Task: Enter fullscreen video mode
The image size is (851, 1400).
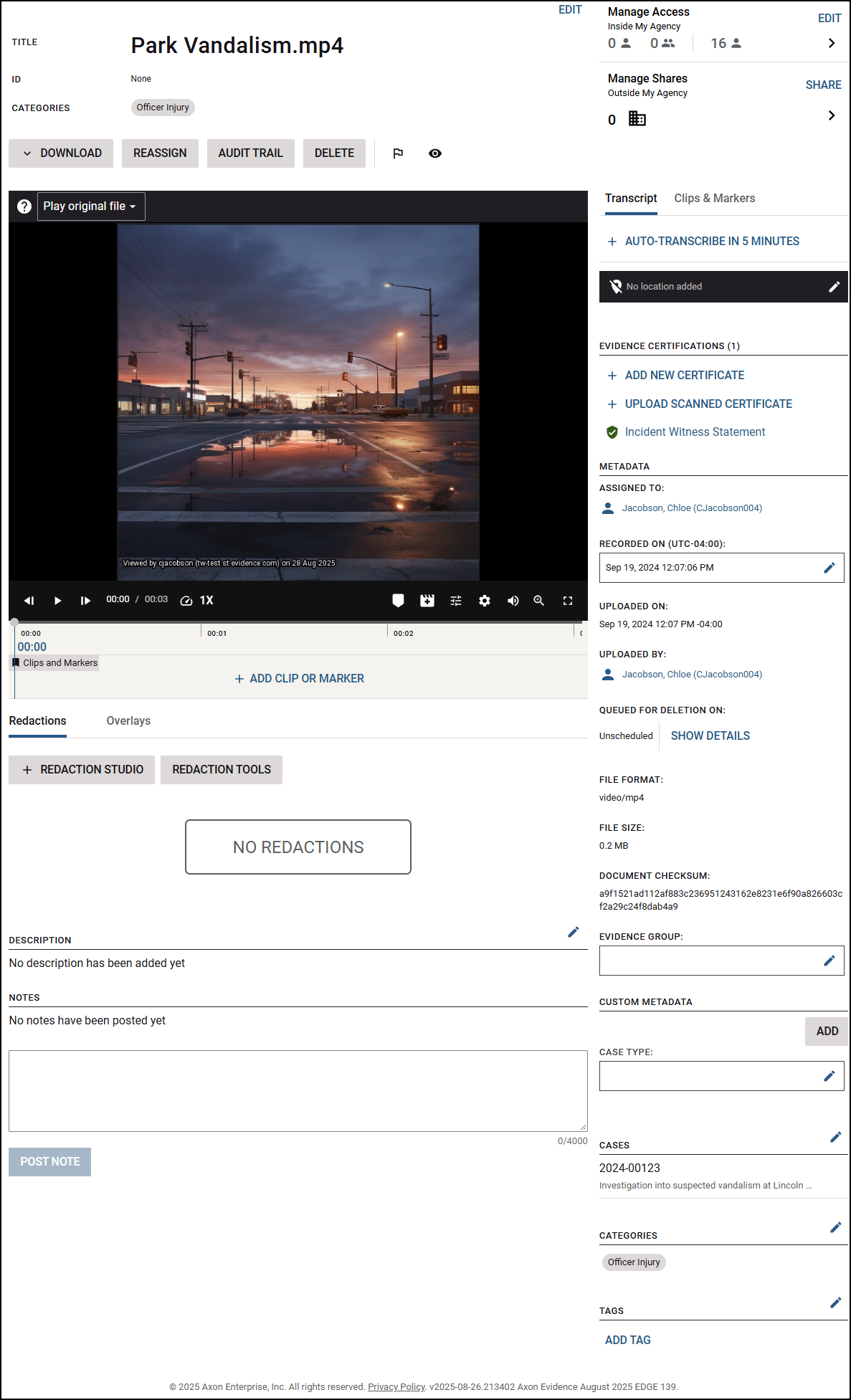Action: click(568, 601)
